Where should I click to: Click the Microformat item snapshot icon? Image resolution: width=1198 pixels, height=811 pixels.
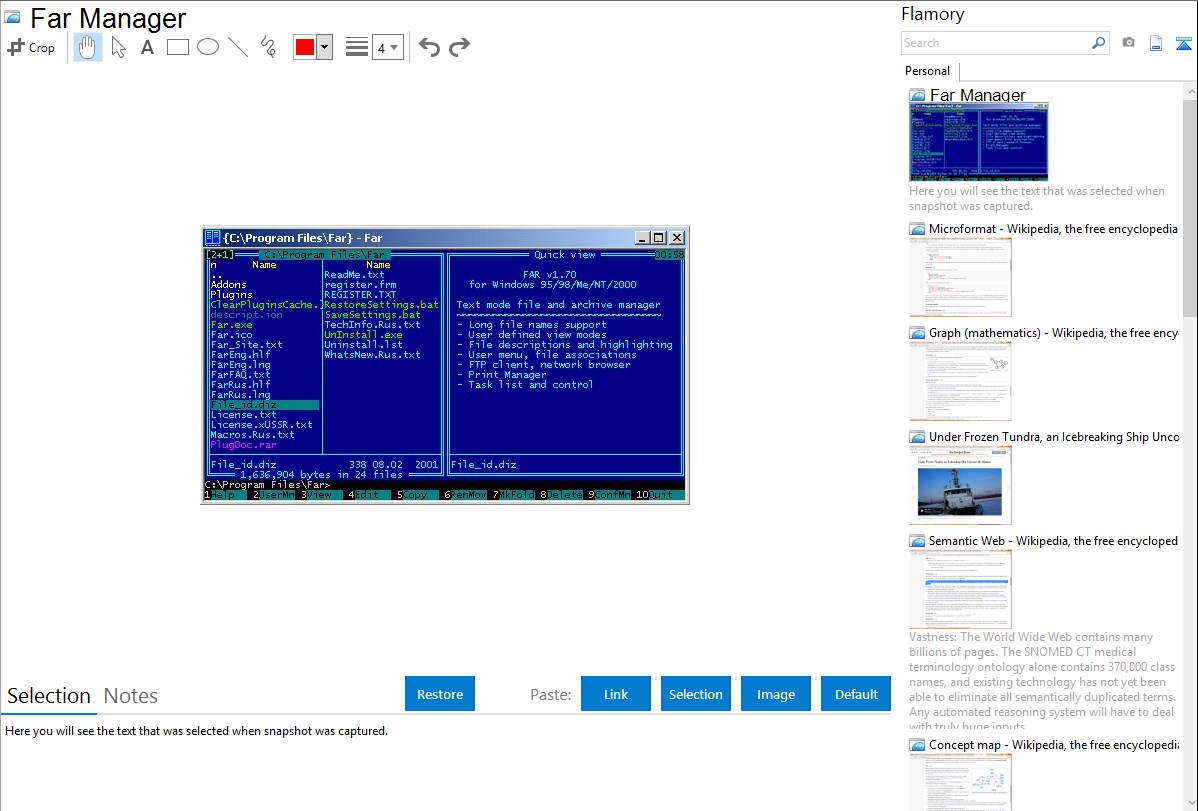pos(917,229)
